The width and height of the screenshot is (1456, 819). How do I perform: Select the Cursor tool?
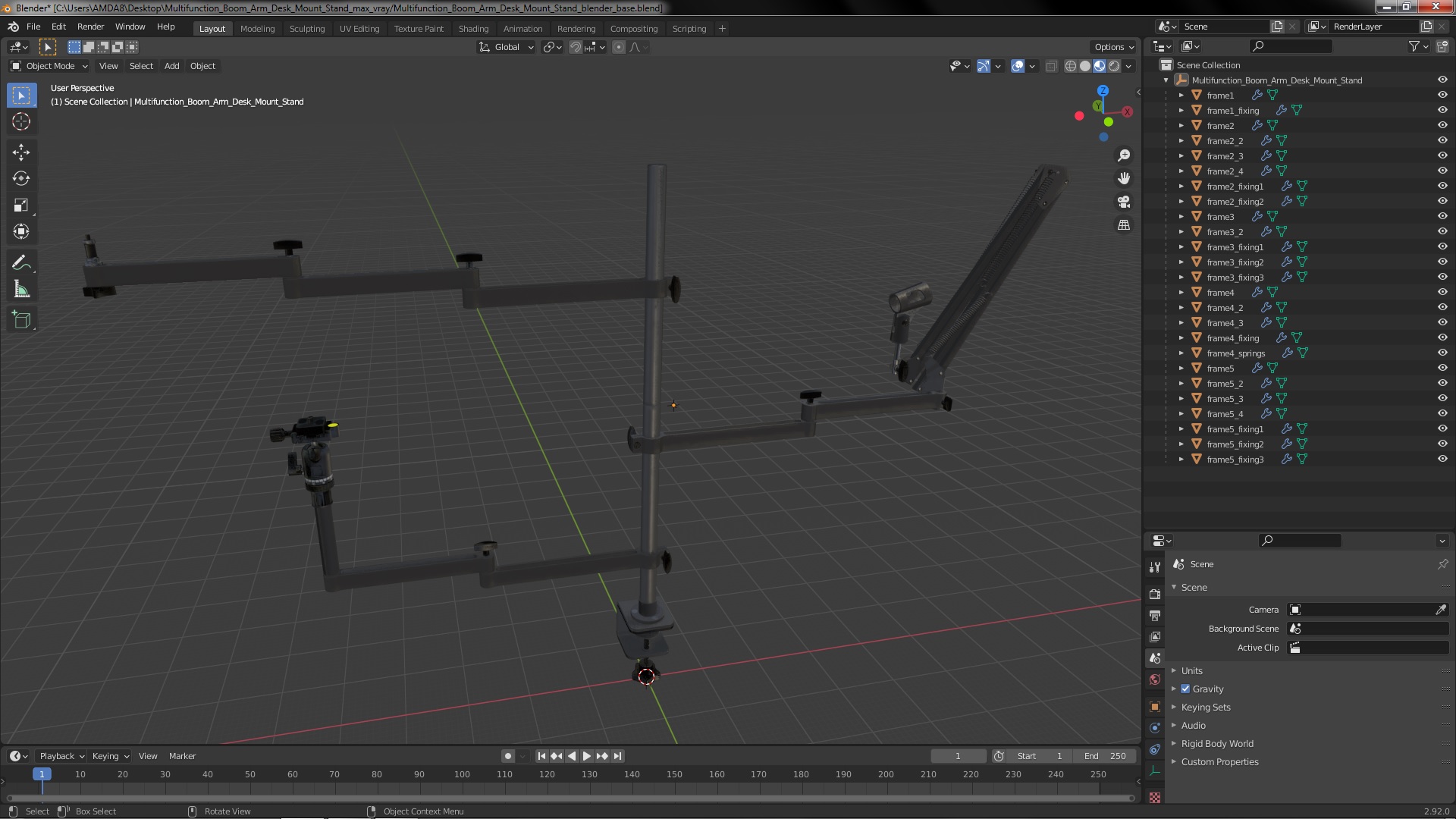21,121
